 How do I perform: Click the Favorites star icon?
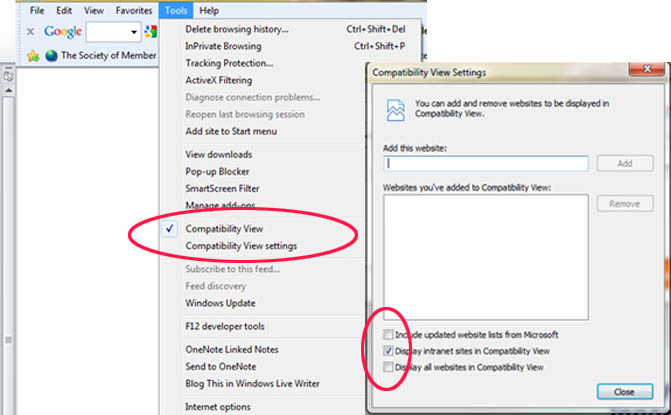pos(33,56)
